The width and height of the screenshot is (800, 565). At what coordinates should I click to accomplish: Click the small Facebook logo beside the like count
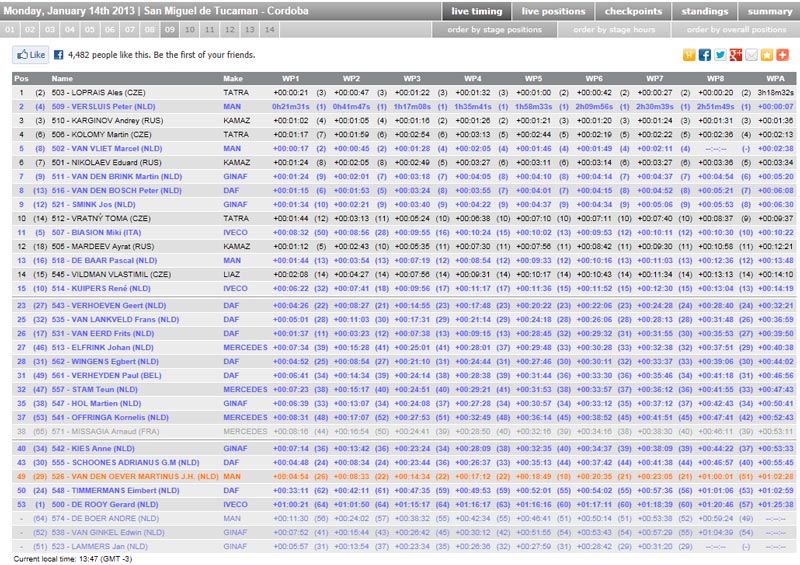[x=59, y=55]
